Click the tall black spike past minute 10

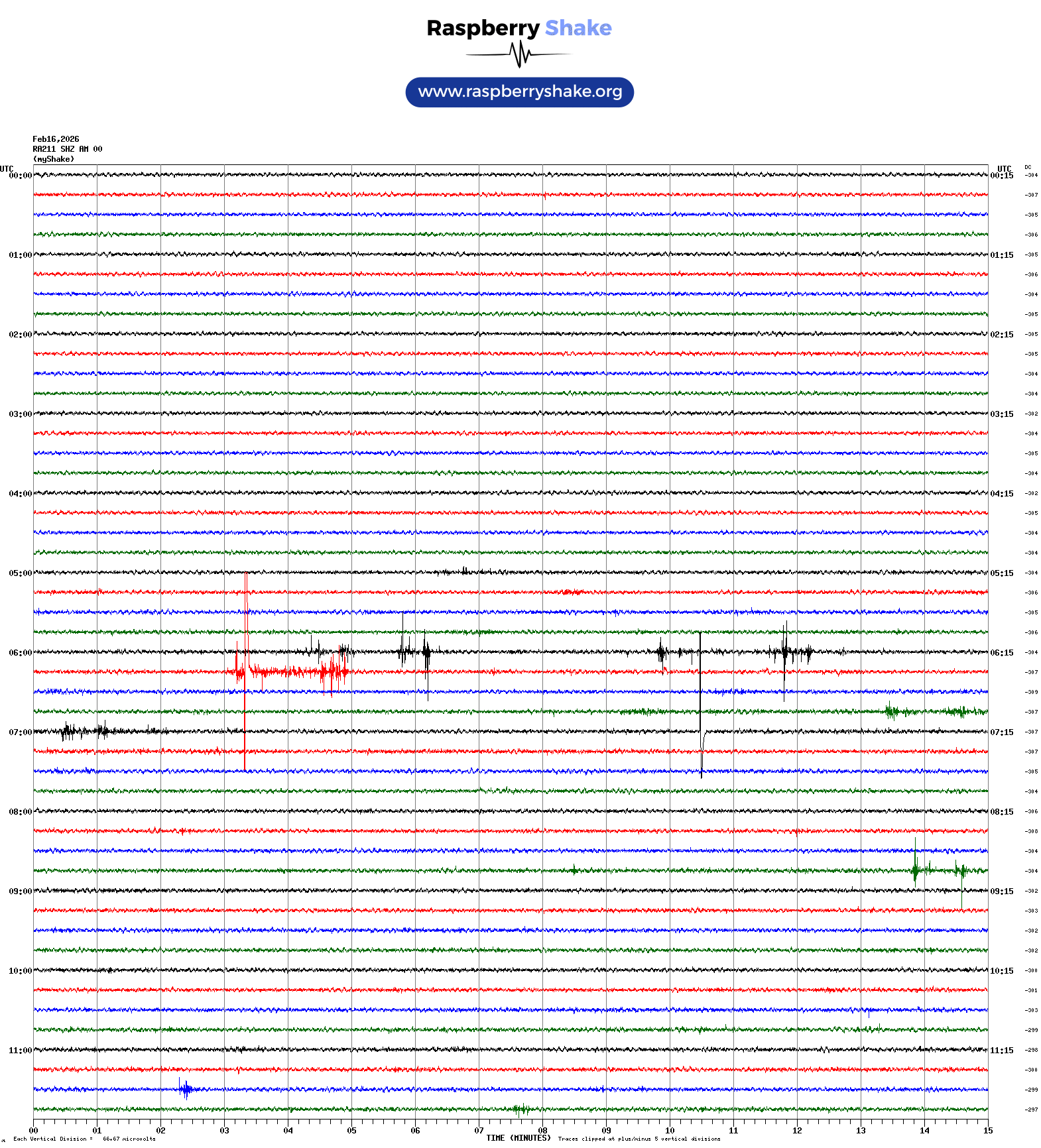pos(700,703)
